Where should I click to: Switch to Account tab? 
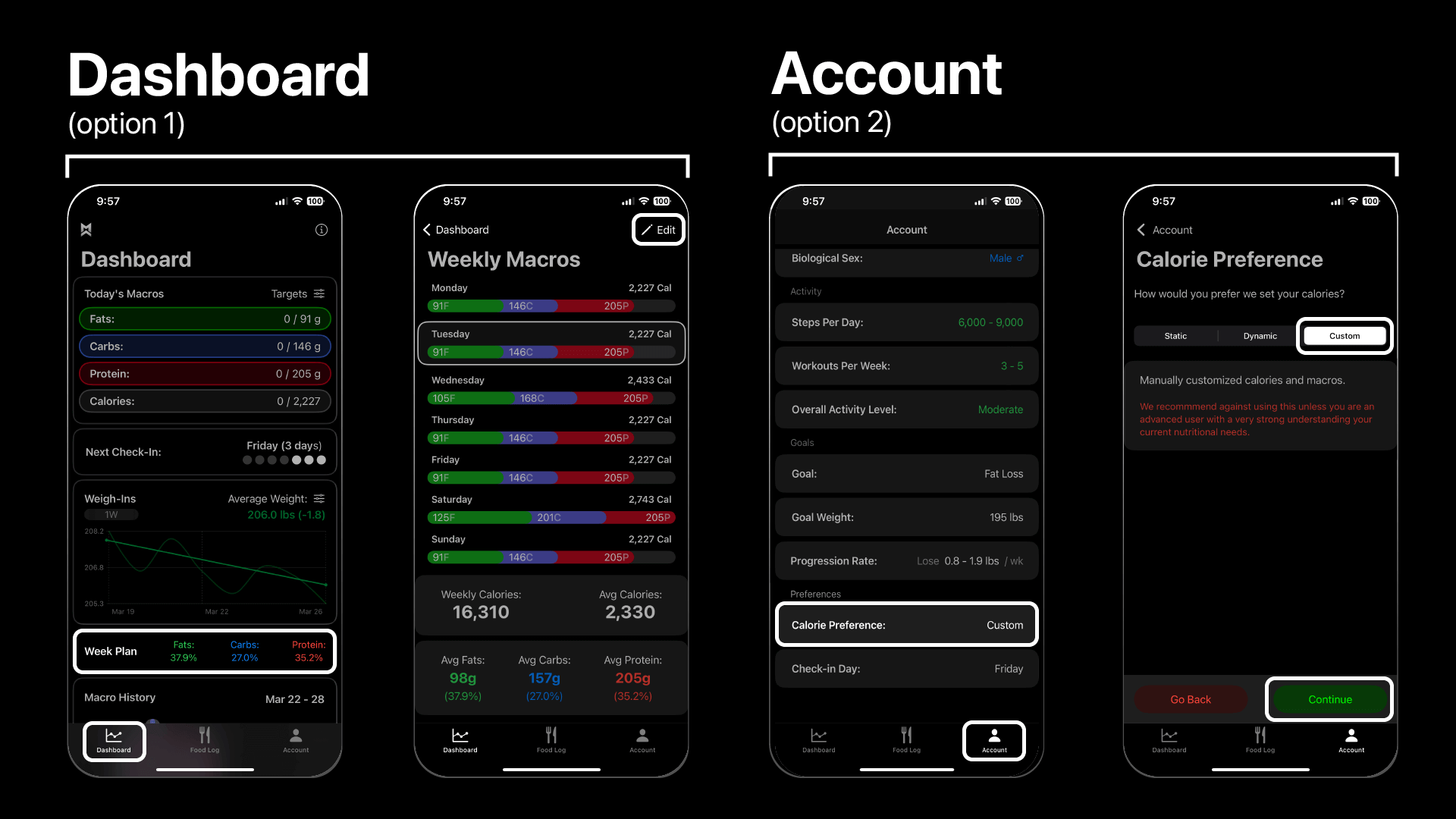click(x=296, y=740)
